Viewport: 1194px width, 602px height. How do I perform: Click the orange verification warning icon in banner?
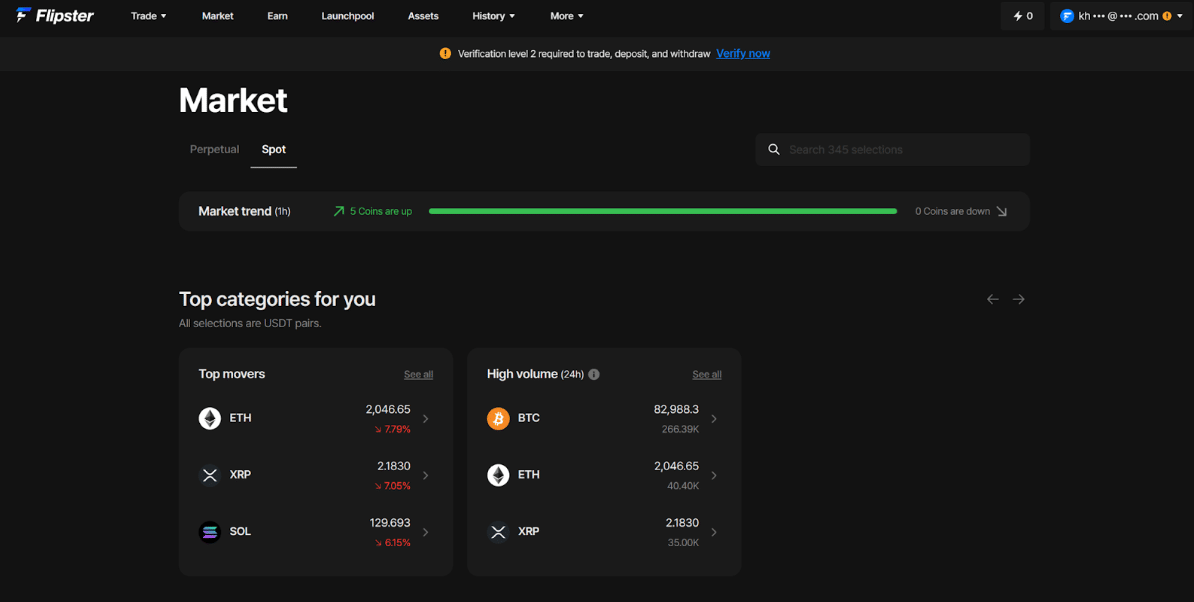click(445, 53)
